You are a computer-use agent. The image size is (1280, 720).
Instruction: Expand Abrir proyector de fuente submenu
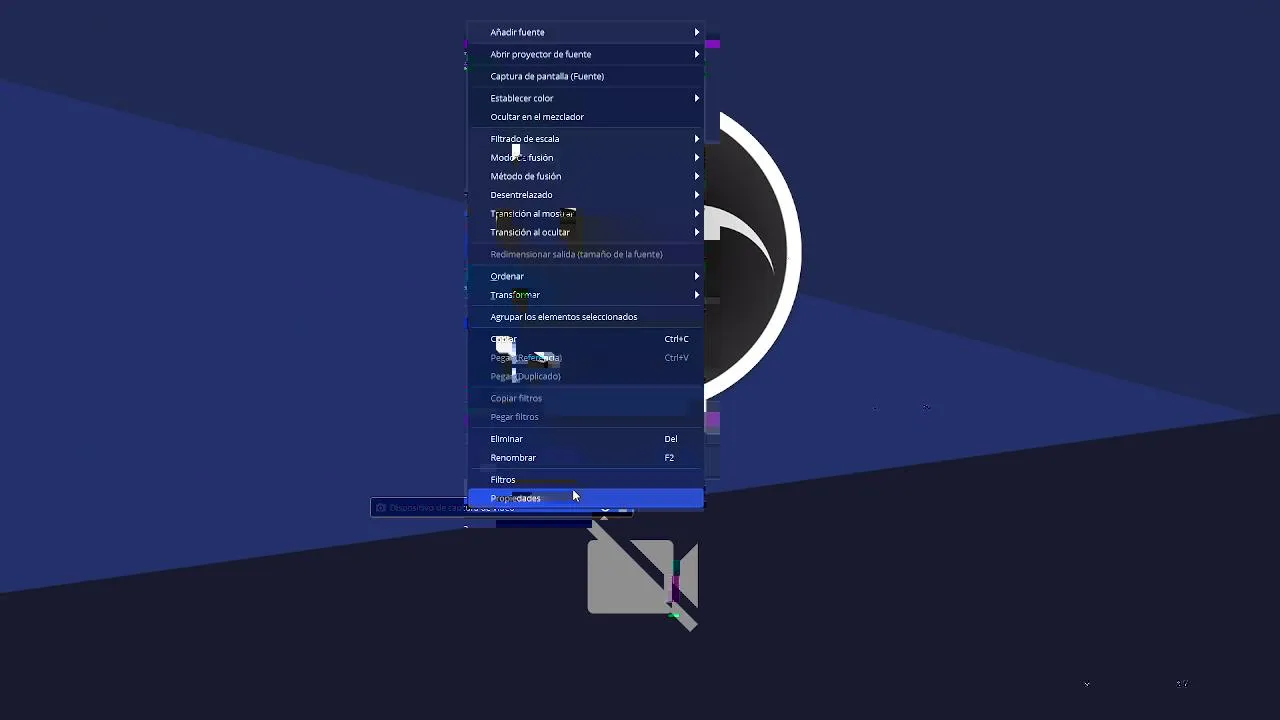pos(586,54)
